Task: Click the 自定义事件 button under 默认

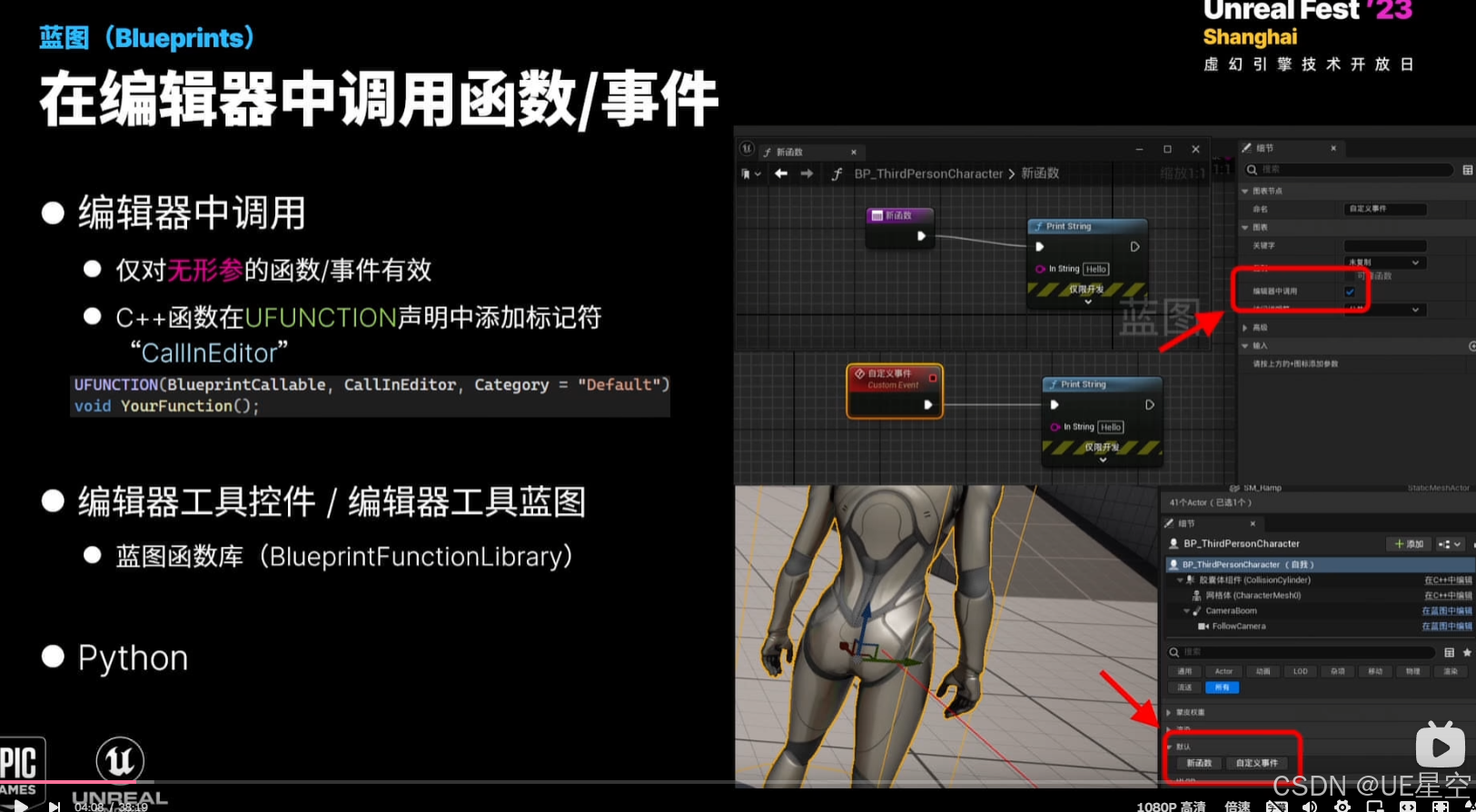Action: tap(1256, 764)
